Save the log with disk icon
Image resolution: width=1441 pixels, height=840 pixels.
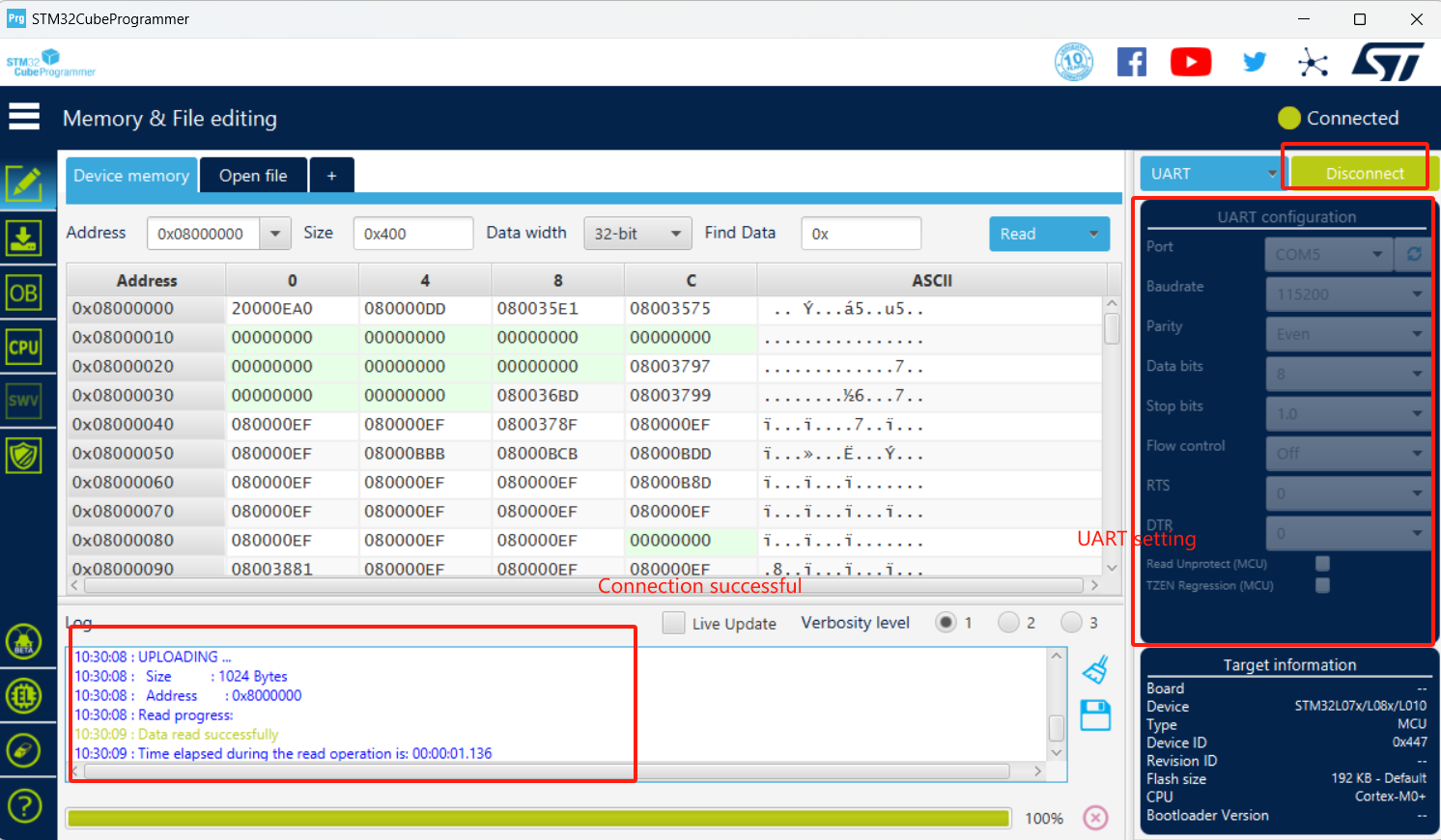click(1095, 715)
